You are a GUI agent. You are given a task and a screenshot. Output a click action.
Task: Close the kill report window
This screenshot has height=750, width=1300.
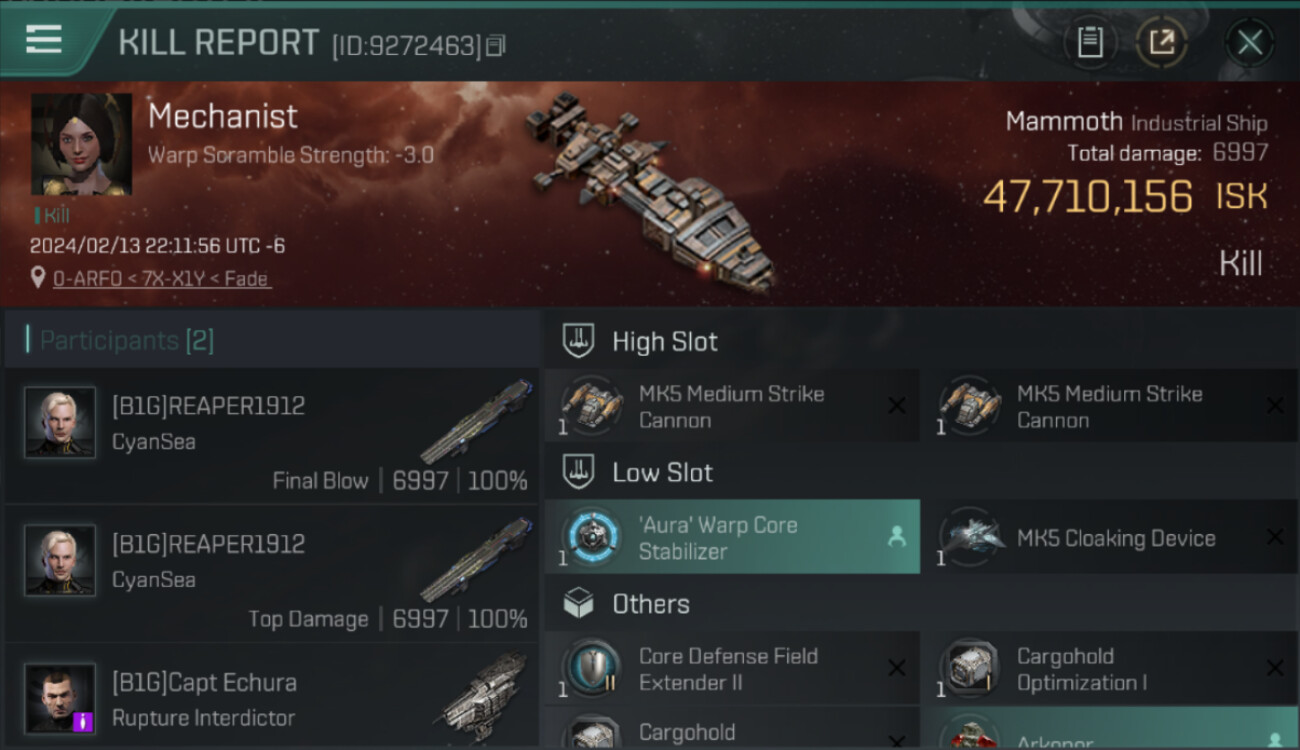coord(1249,42)
